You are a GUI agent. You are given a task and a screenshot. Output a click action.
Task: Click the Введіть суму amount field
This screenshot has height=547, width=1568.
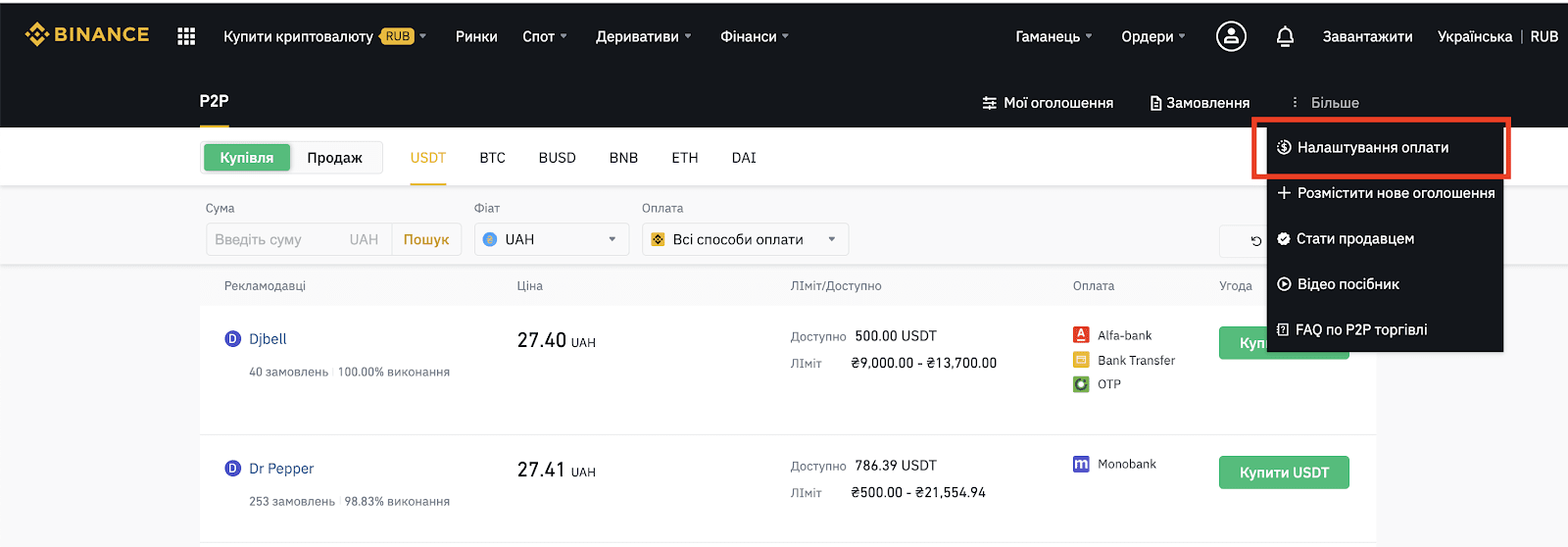(276, 239)
